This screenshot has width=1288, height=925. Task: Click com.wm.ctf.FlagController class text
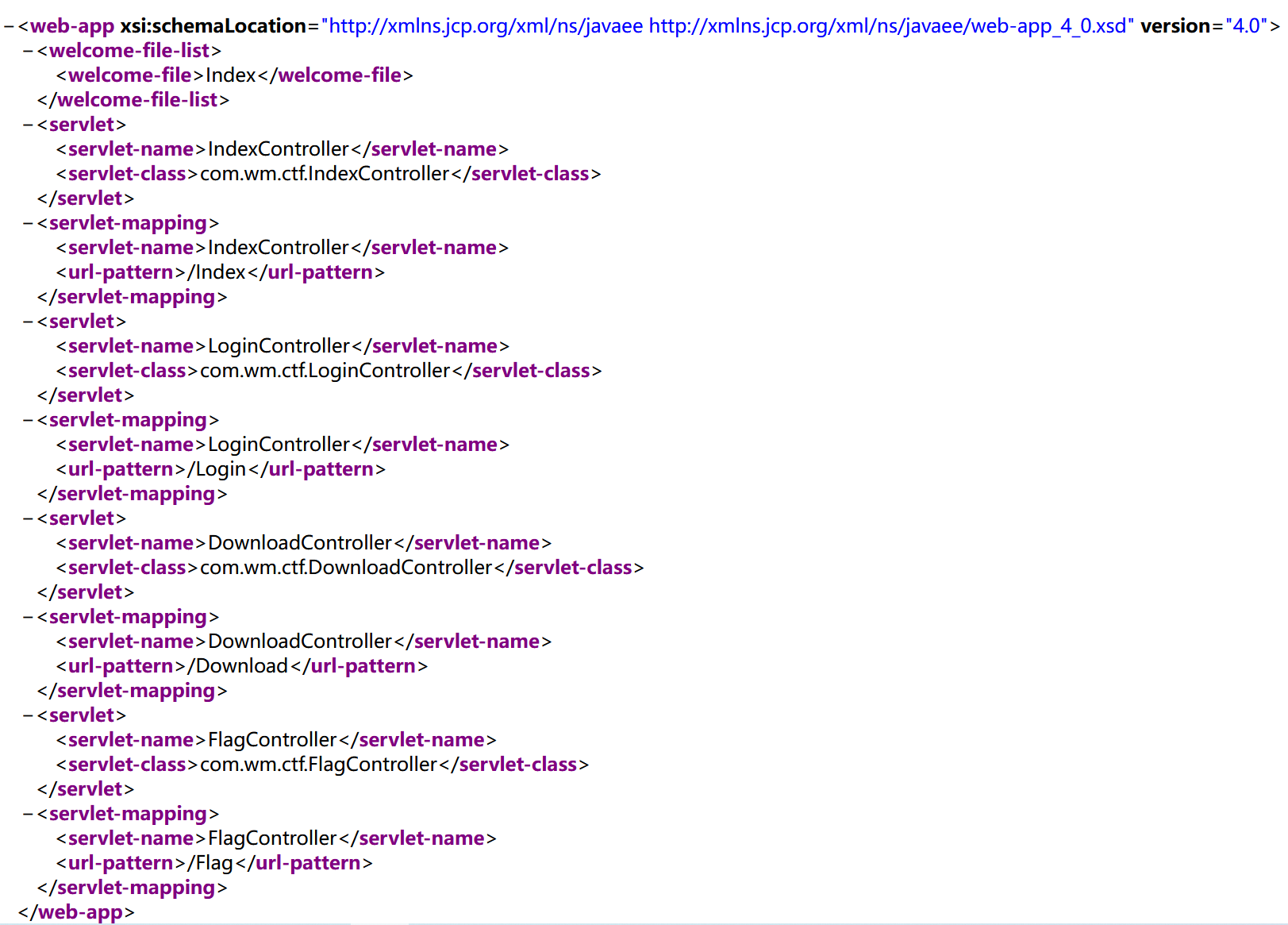click(319, 765)
